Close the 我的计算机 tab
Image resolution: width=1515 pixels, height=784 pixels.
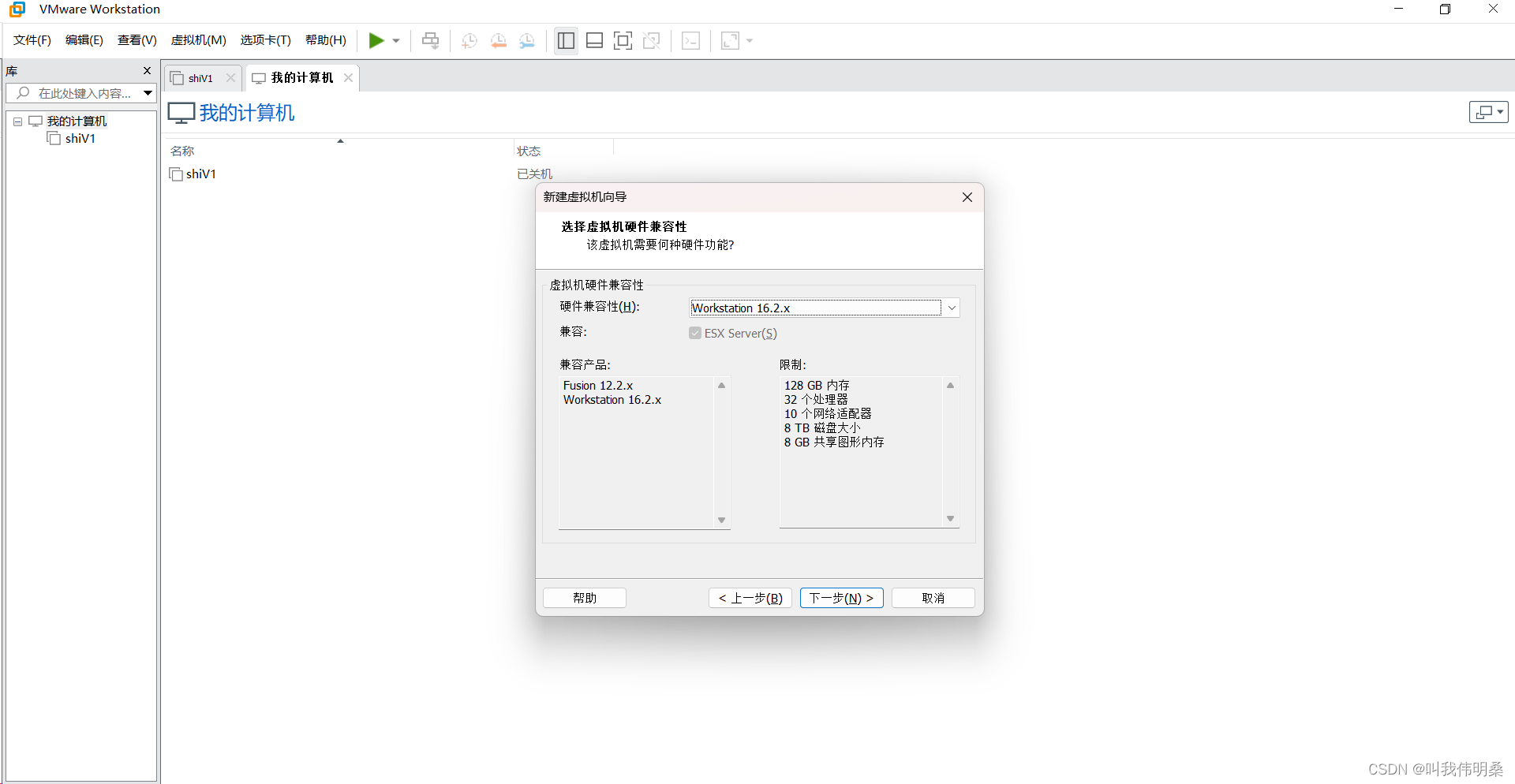tap(348, 77)
